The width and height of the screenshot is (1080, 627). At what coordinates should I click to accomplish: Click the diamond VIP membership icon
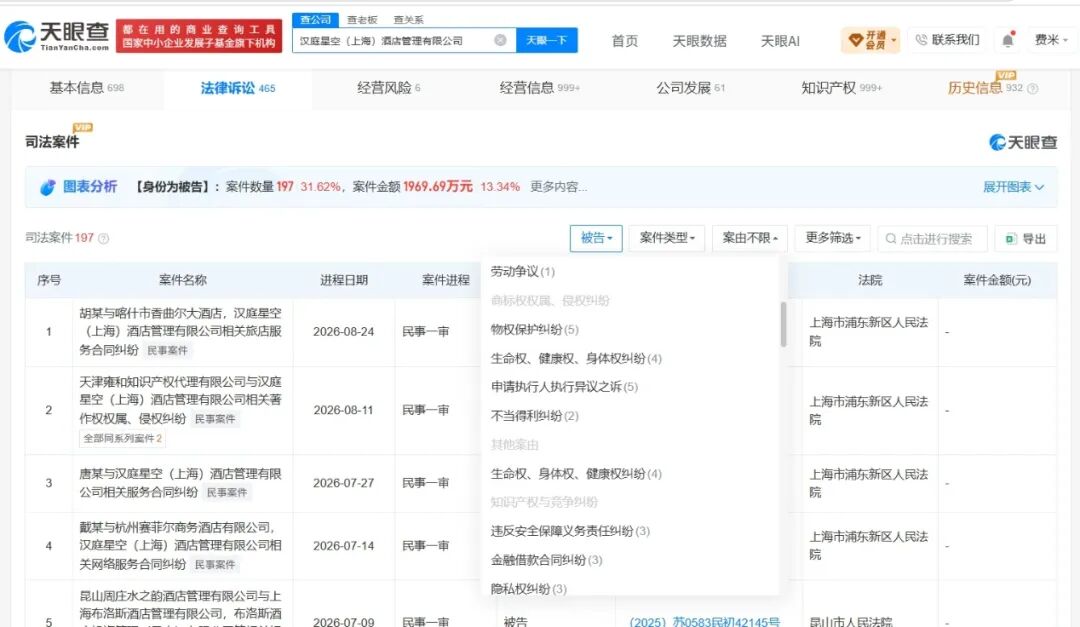coord(855,40)
